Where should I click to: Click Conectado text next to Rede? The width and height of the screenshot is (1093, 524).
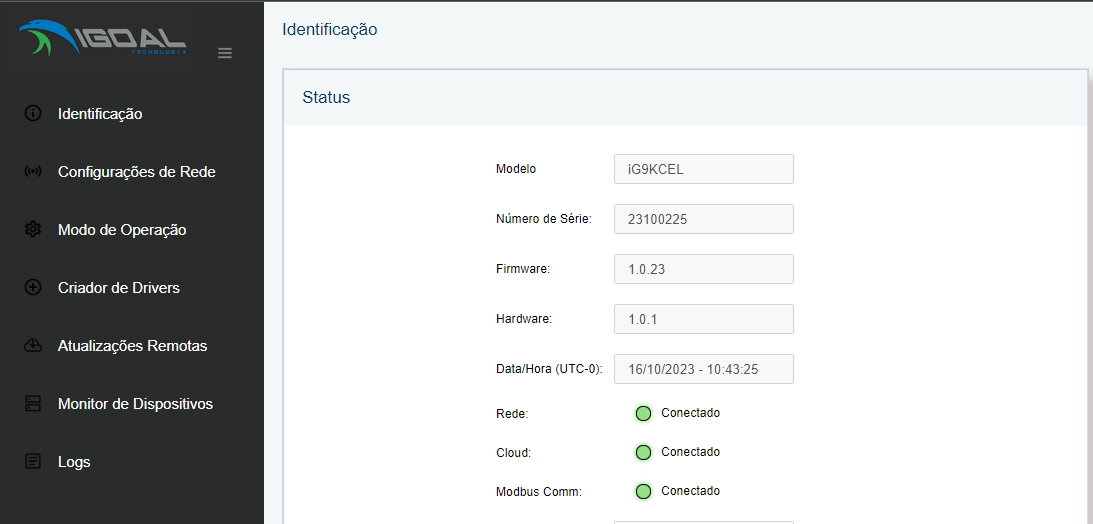[690, 413]
